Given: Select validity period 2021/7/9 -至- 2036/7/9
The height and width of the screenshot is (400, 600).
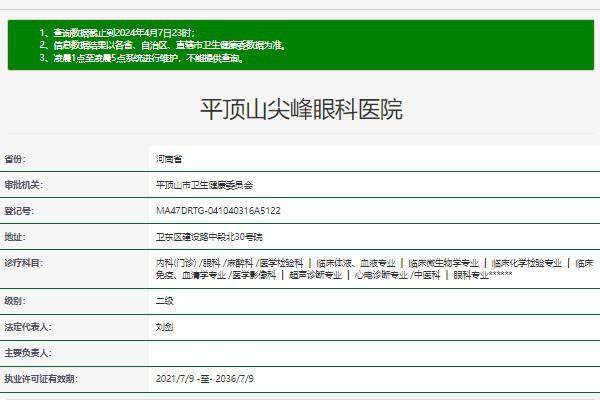Looking at the screenshot, I should (x=205, y=379).
